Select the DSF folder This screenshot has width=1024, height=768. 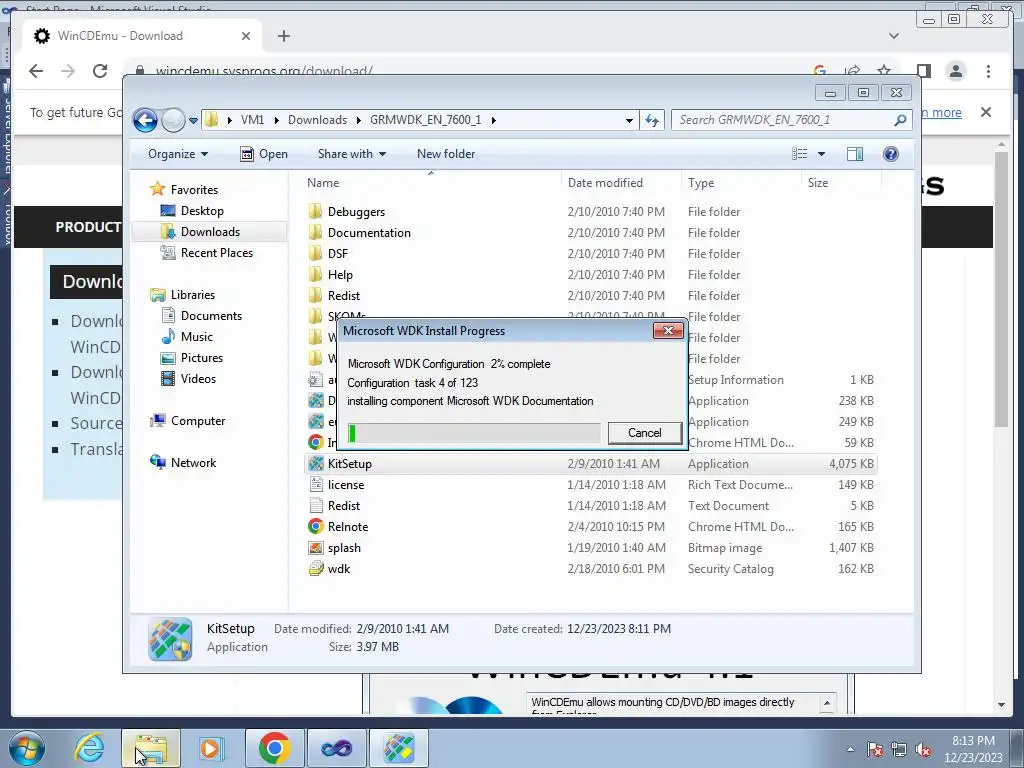tap(338, 253)
